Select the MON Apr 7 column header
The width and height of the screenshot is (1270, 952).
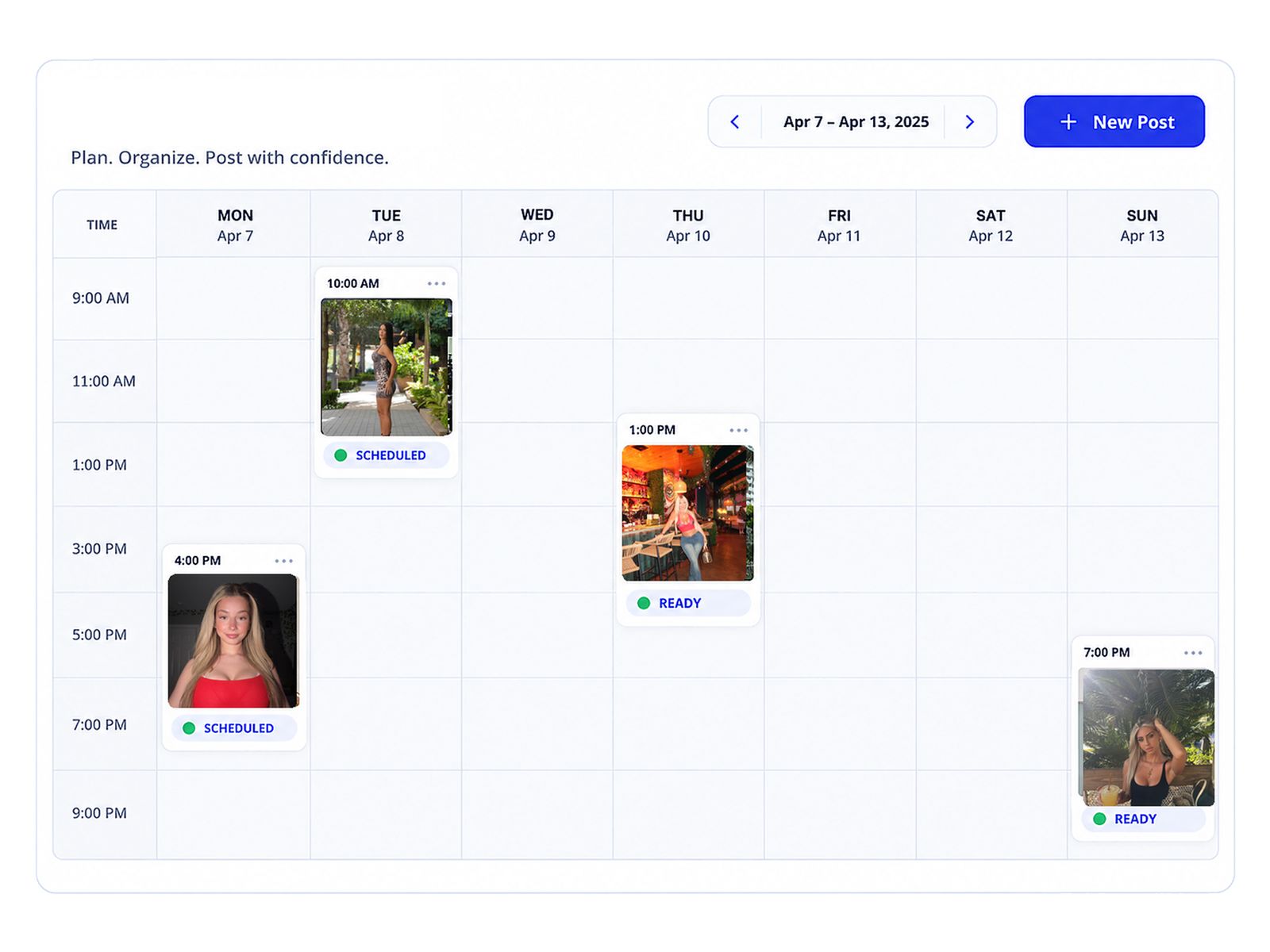coord(235,225)
